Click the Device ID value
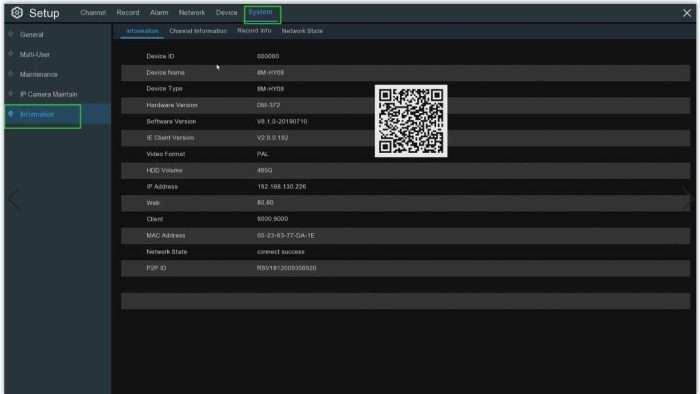The image size is (700, 394). pos(268,56)
